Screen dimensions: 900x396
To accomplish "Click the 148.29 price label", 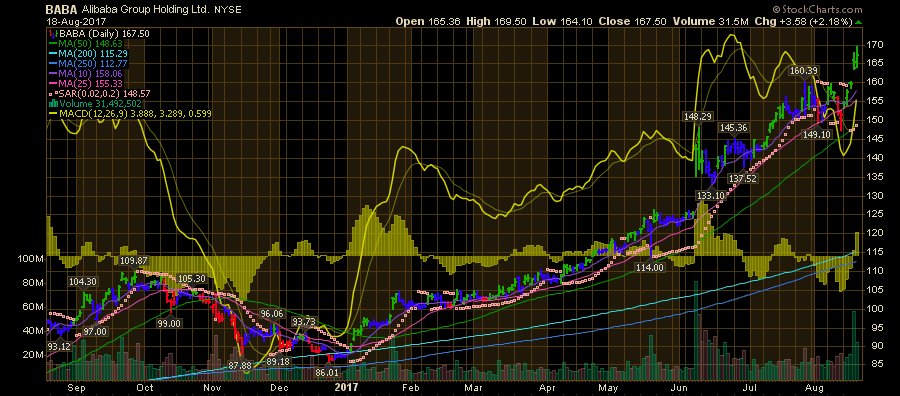I will pos(697,117).
